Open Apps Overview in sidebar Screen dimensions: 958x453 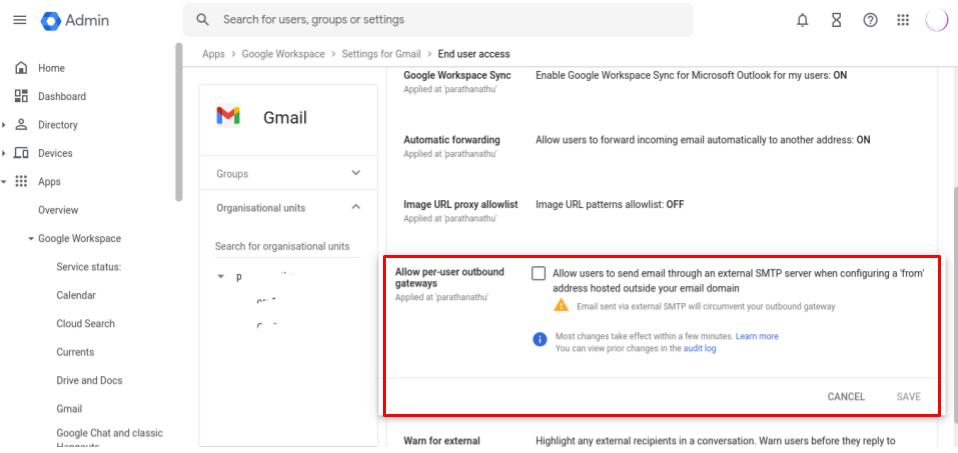58,210
